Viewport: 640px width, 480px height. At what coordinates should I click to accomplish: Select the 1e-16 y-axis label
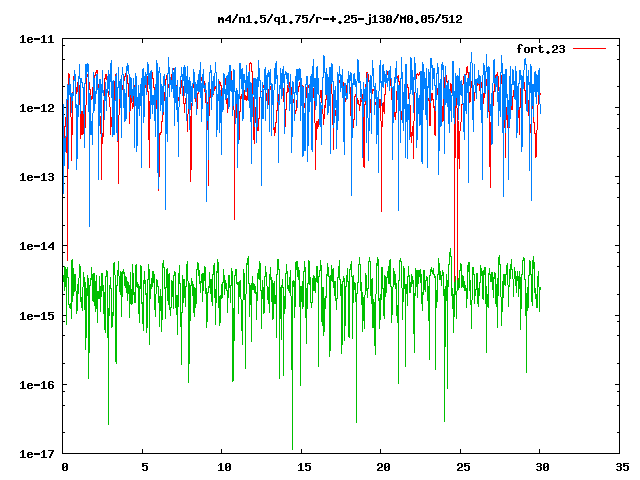click(37, 385)
